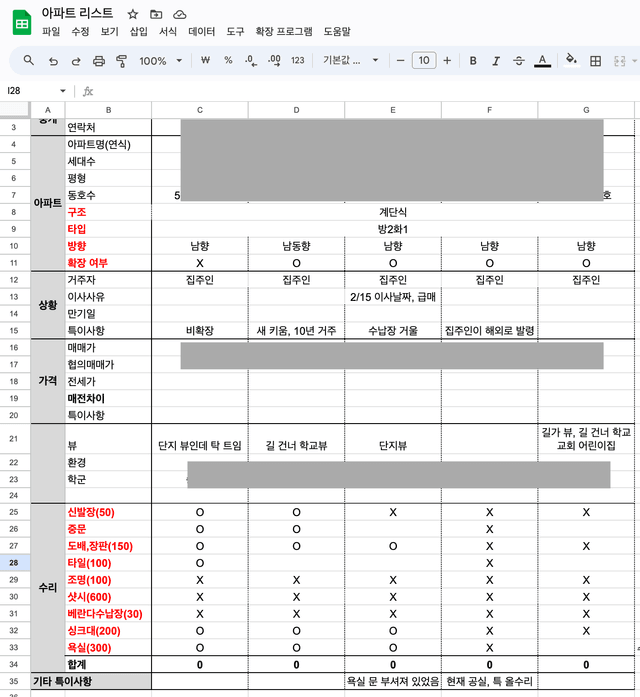Viewport: 640px width, 697px height.
Task: Select cell '현재 공실, 특 올수리'
Action: [489, 681]
